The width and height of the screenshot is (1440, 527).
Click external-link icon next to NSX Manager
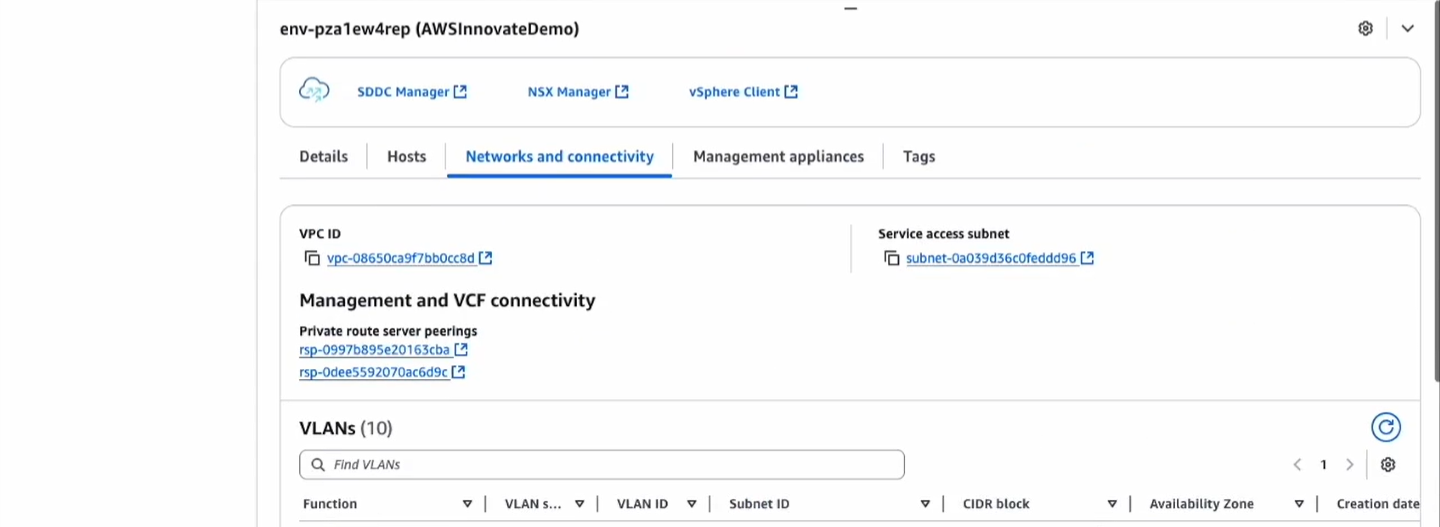[622, 91]
